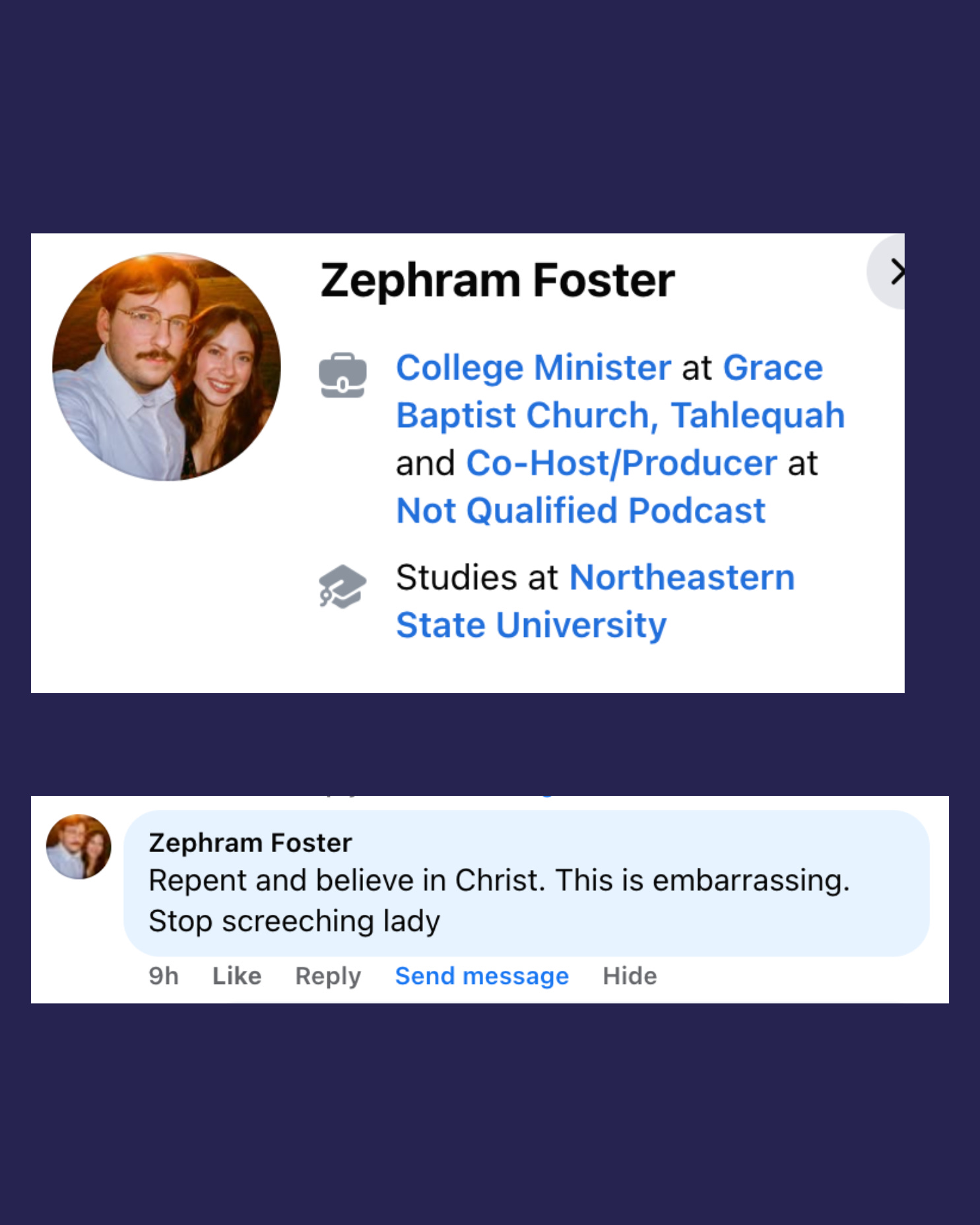Open the large circular profile photo
The image size is (980, 1225).
pyautogui.click(x=167, y=366)
